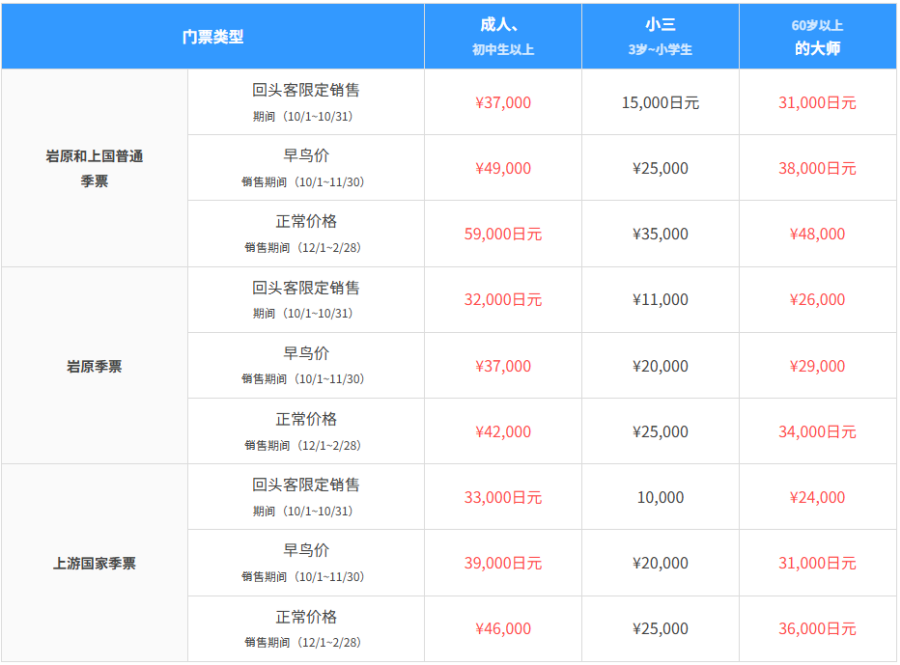
Task: Select the 岩原季票 row group label
Action: point(94,366)
